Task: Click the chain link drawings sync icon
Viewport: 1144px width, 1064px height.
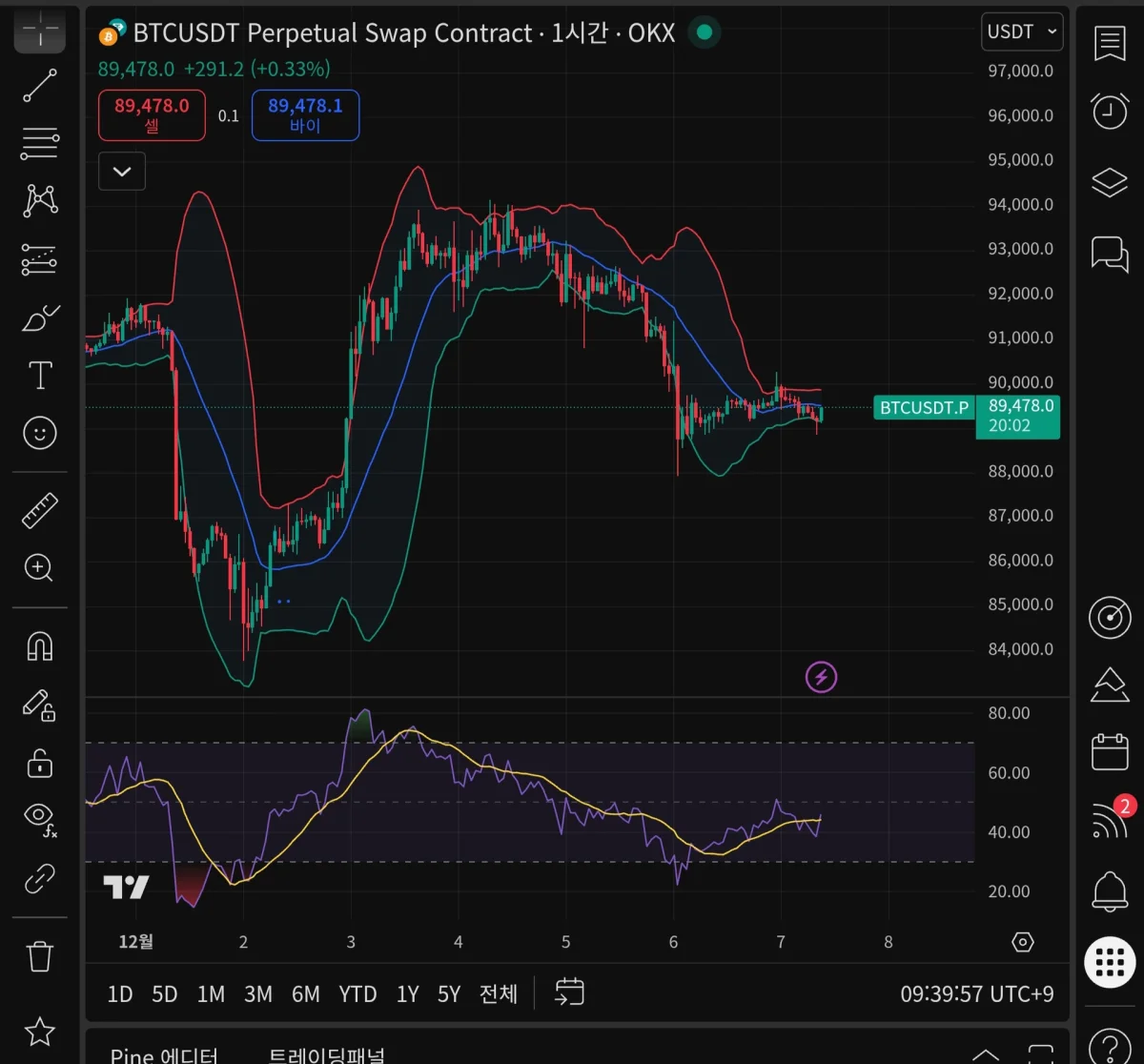Action: click(40, 877)
